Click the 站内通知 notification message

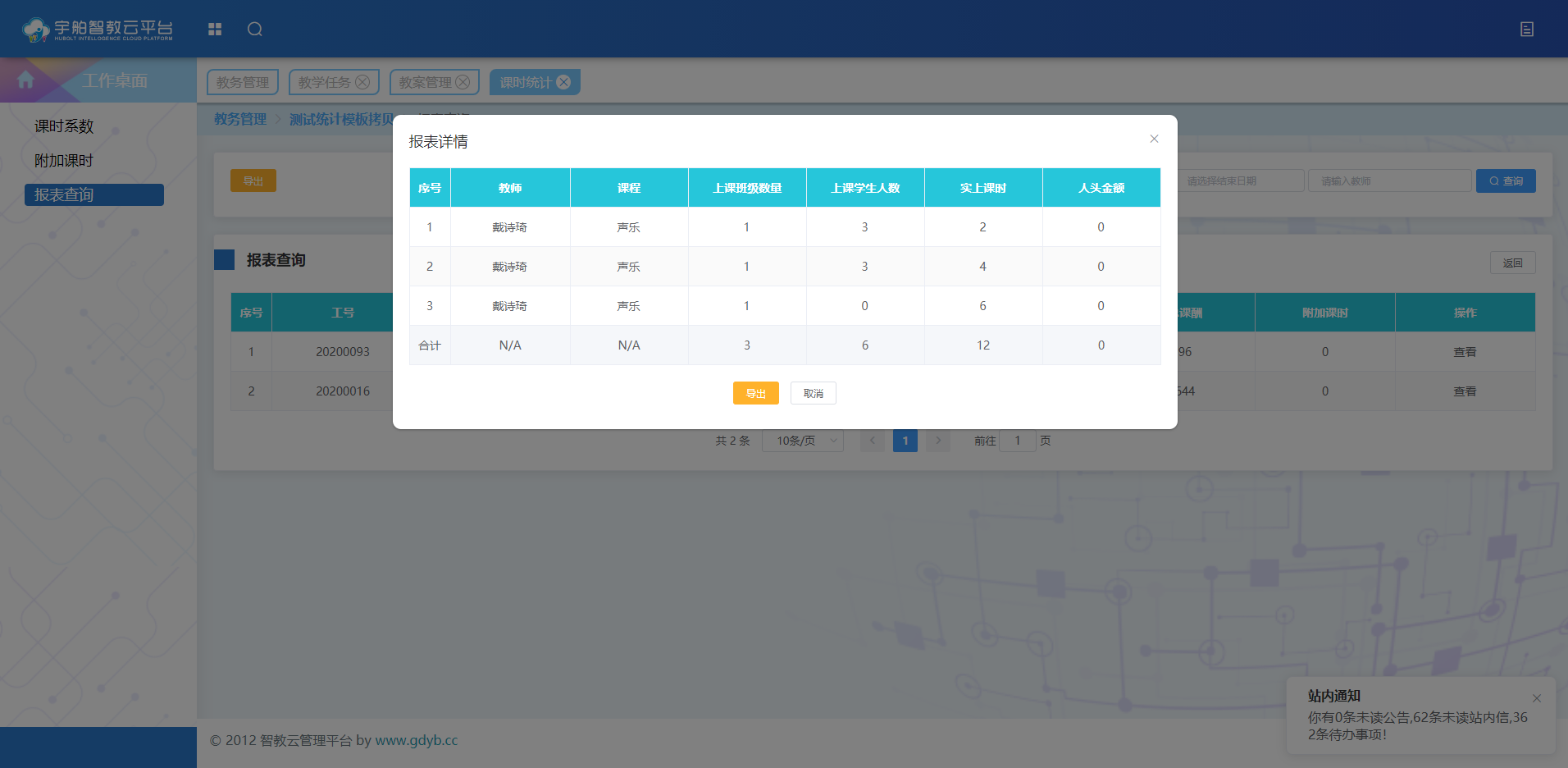pos(1418,726)
